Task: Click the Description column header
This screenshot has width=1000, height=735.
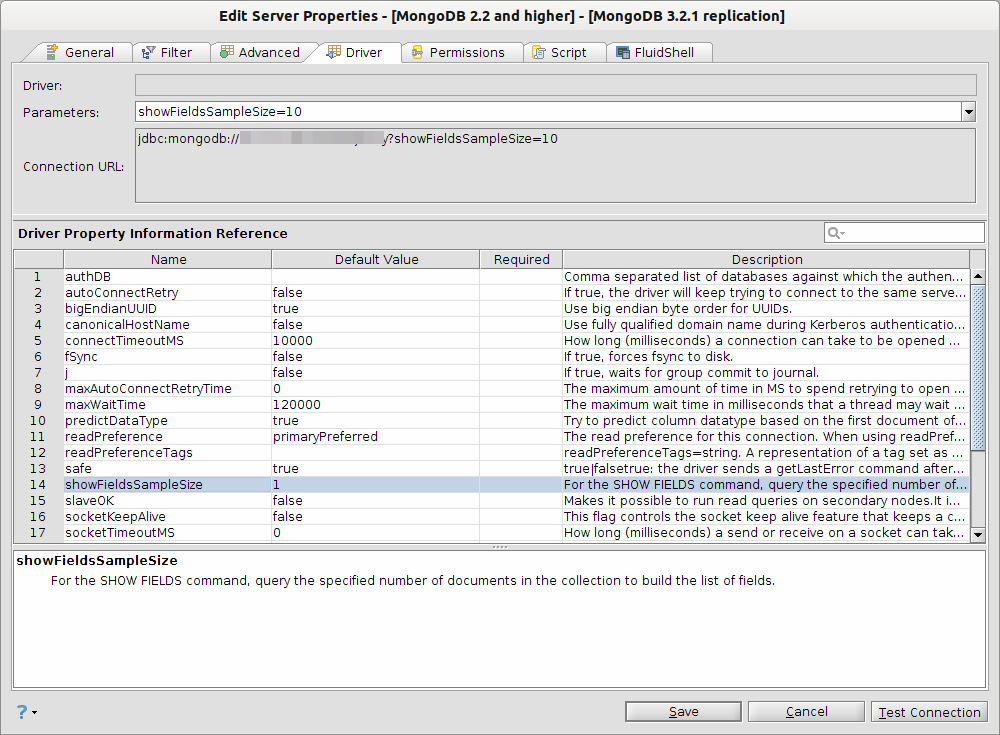Action: [766, 259]
